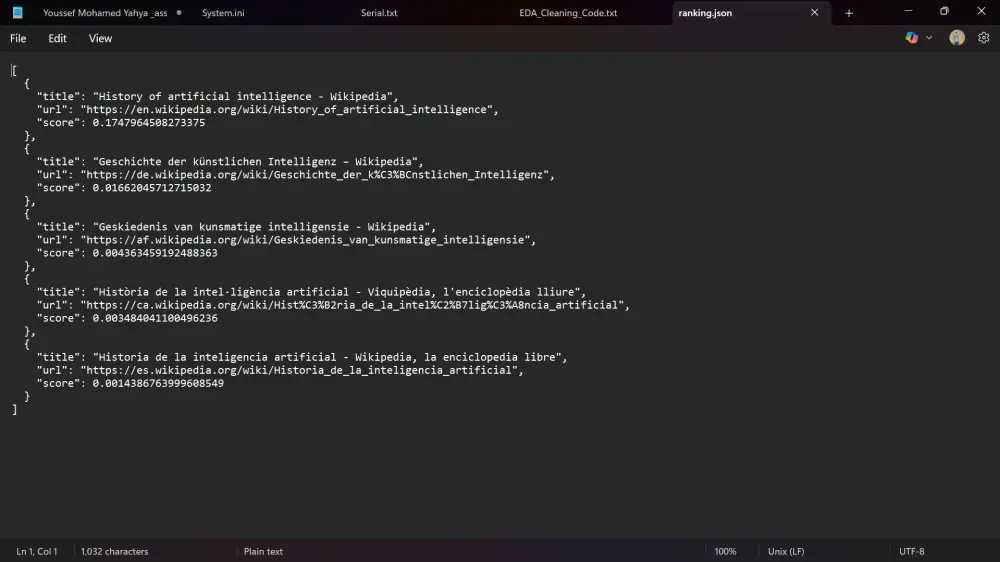Click score value 0.004363459192488363

pos(155,253)
